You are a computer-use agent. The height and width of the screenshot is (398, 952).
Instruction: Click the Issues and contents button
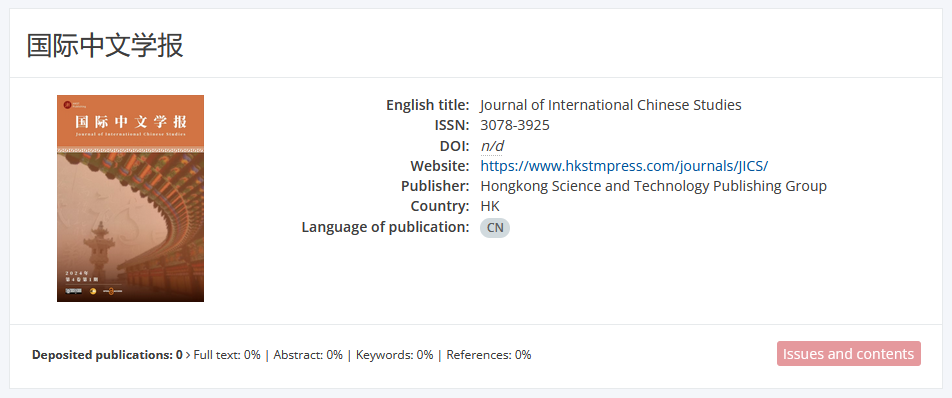(848, 354)
